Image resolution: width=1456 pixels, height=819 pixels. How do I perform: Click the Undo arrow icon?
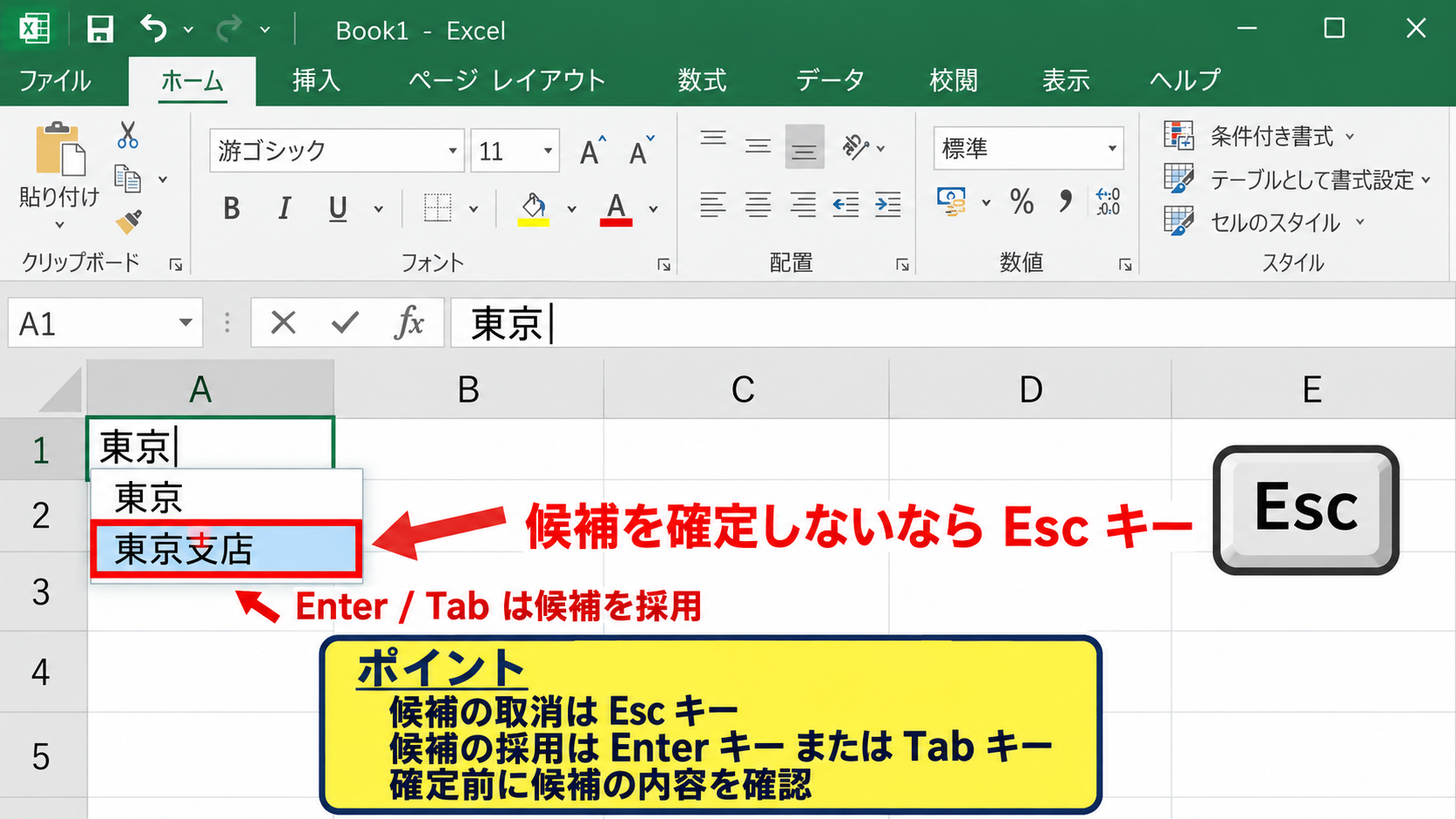click(x=153, y=30)
